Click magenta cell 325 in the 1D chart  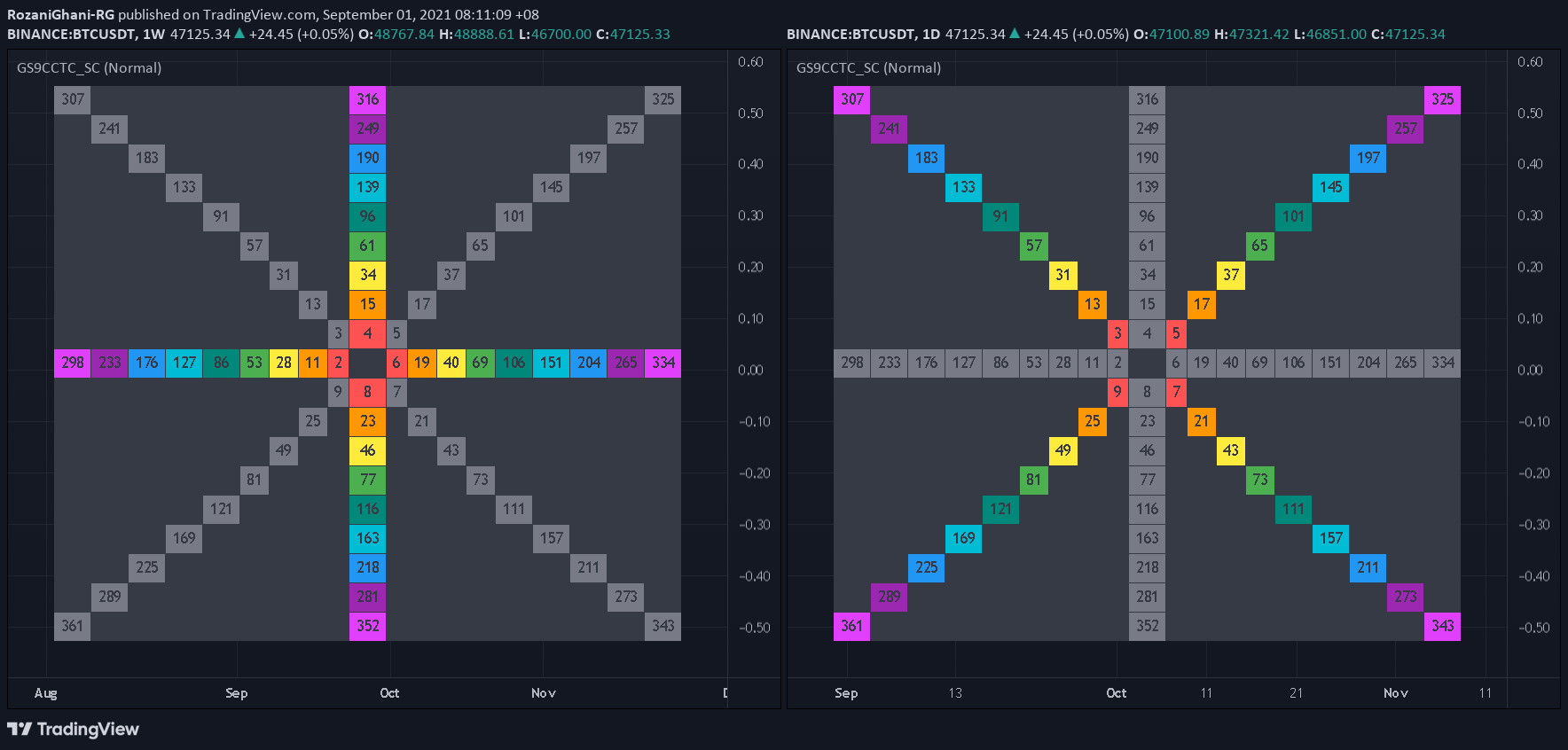pos(1443,99)
